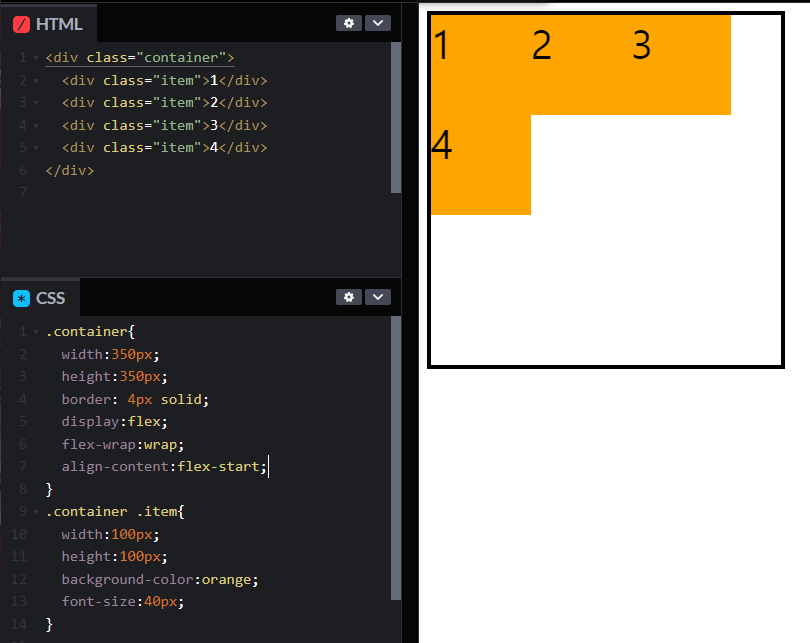Collapse the fold arrow on HTML line 5
This screenshot has height=643, width=810.
tap(36, 148)
